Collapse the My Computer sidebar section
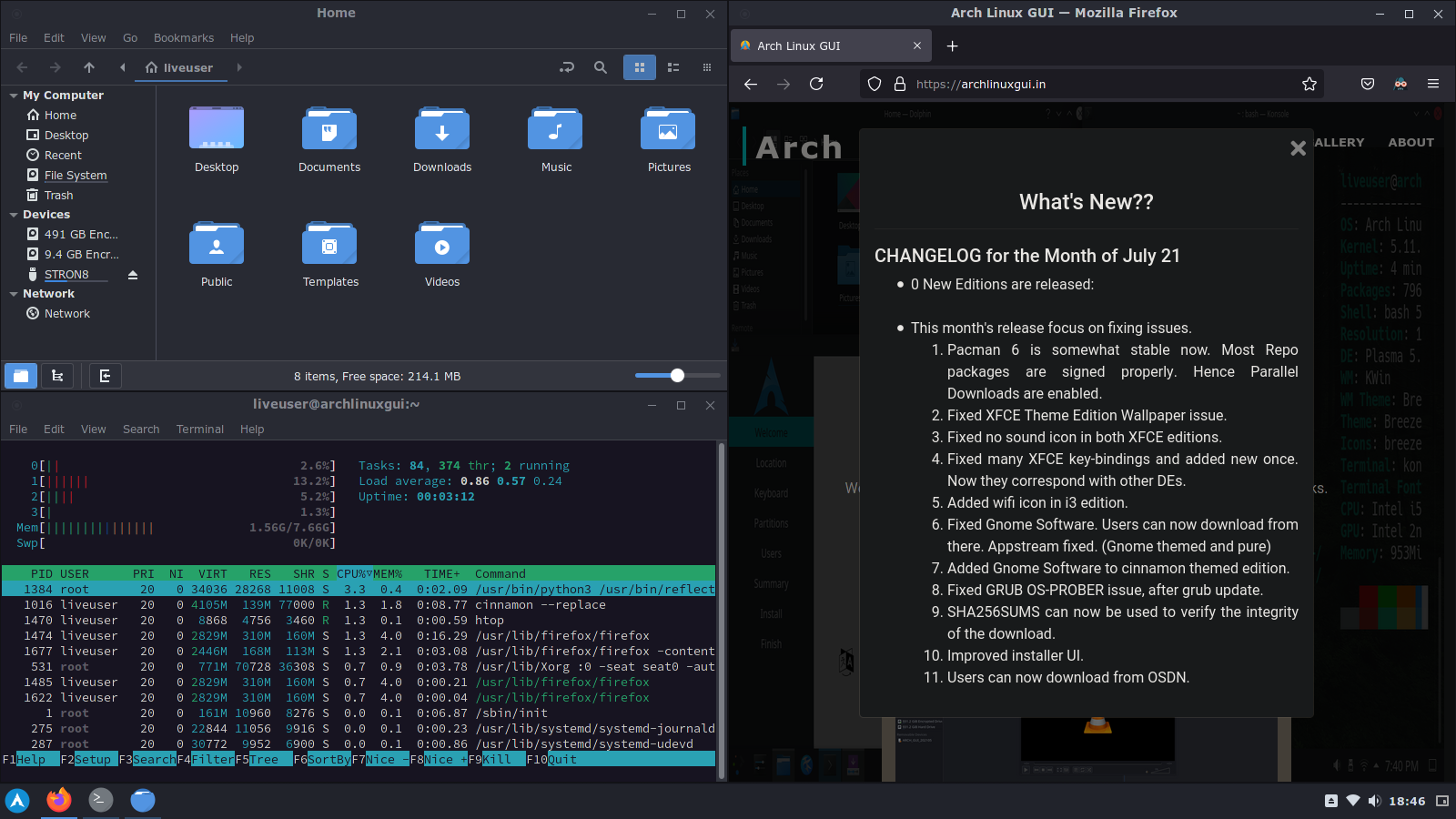The height and width of the screenshot is (819, 1456). pyautogui.click(x=14, y=96)
